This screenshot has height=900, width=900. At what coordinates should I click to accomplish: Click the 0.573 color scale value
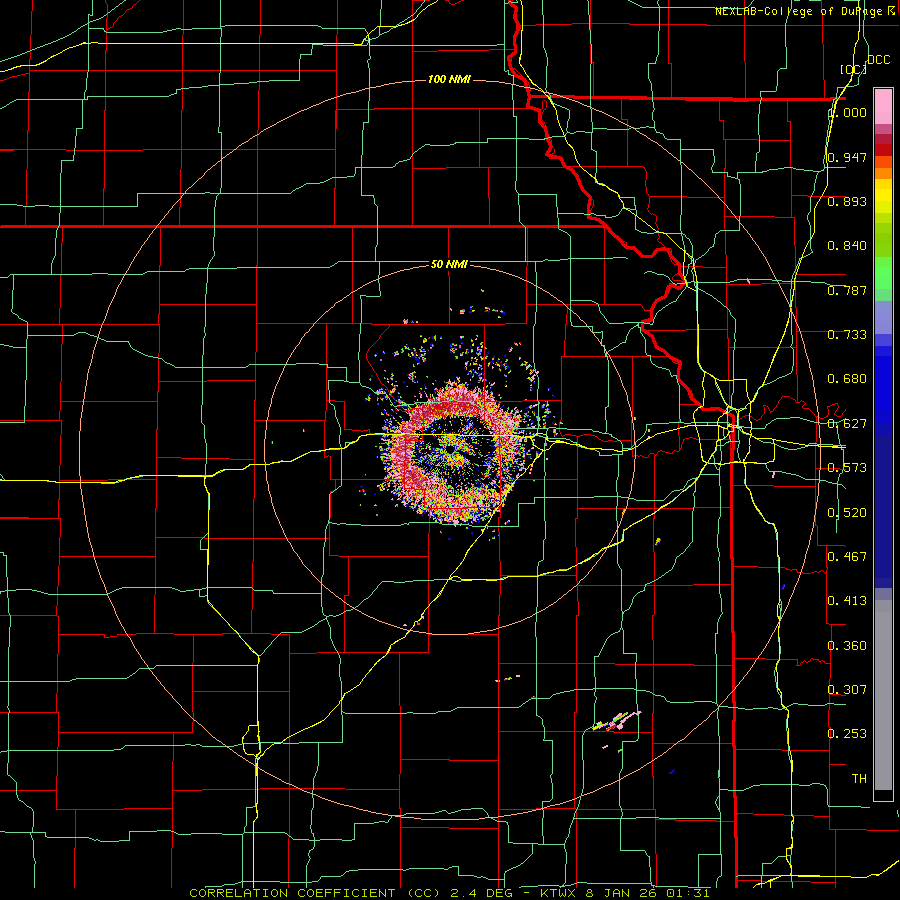click(x=847, y=468)
